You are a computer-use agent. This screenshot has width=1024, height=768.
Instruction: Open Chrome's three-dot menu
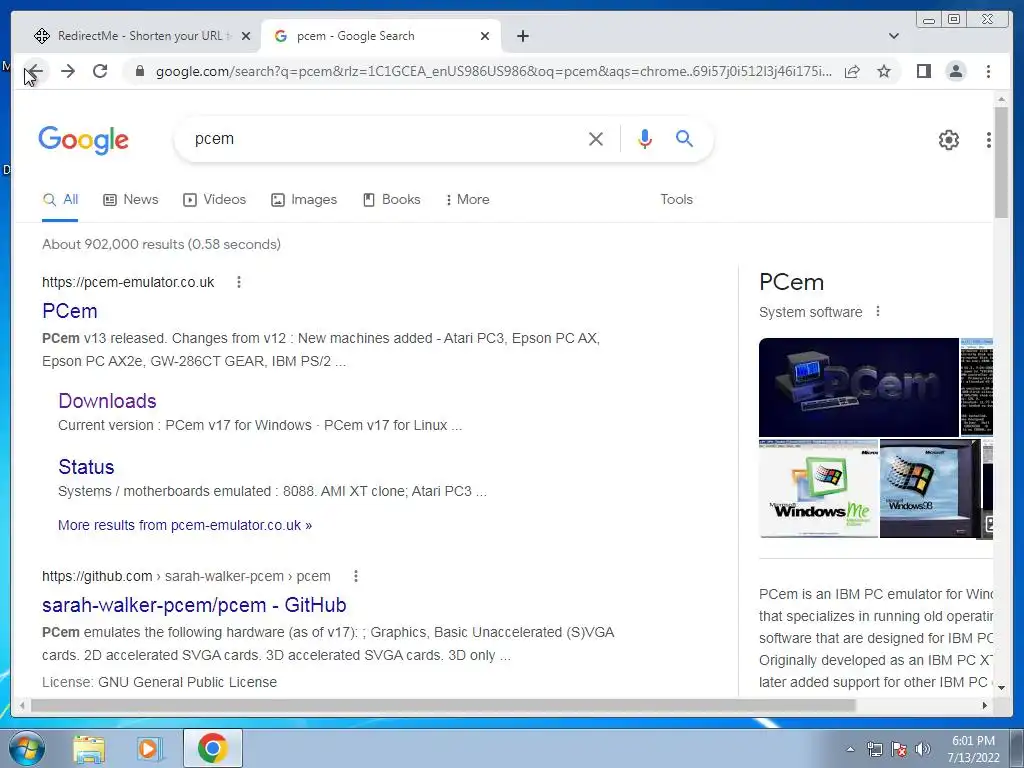pos(989,71)
